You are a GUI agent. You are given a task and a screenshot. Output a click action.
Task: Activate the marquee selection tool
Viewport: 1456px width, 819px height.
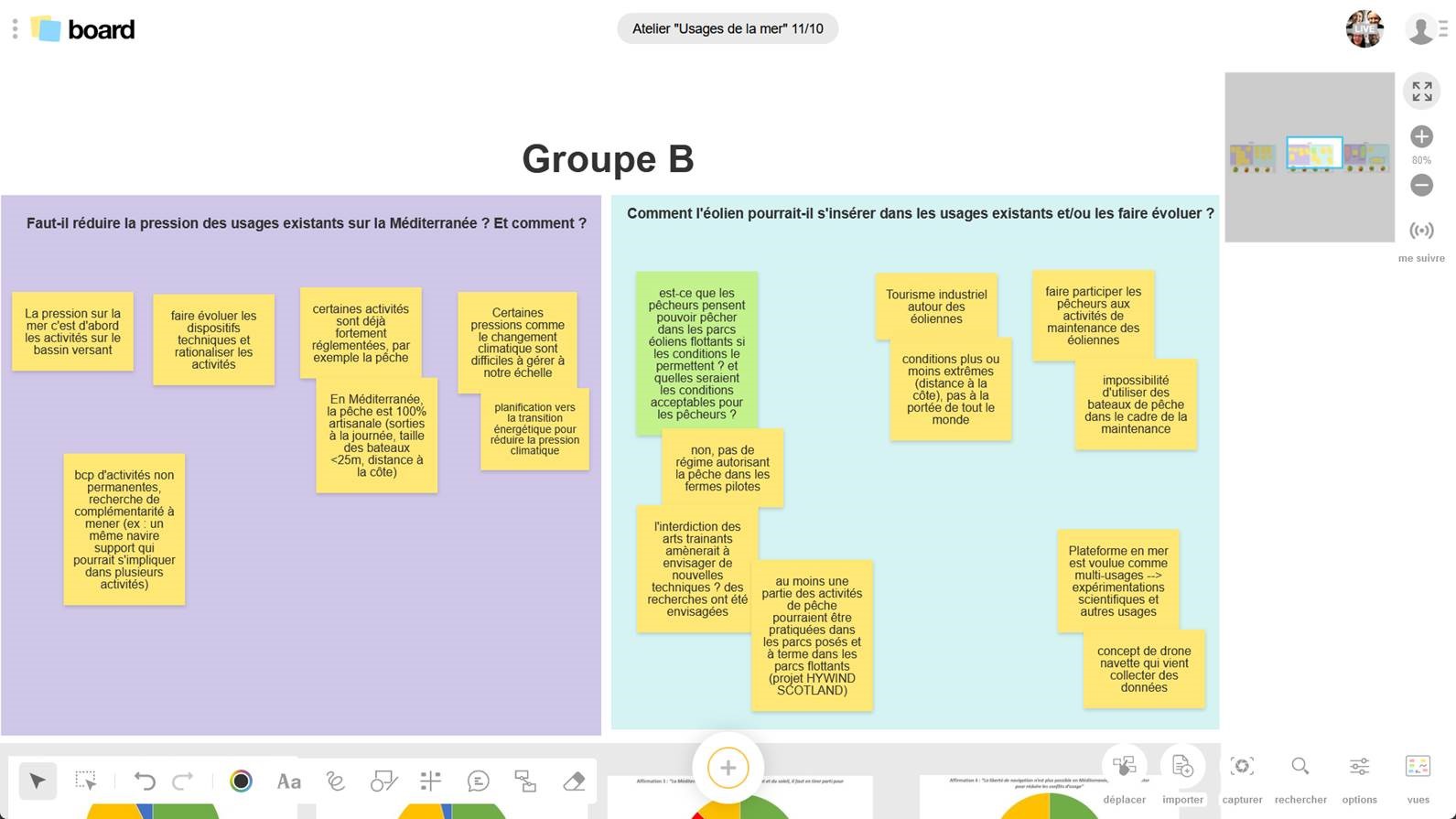(86, 781)
